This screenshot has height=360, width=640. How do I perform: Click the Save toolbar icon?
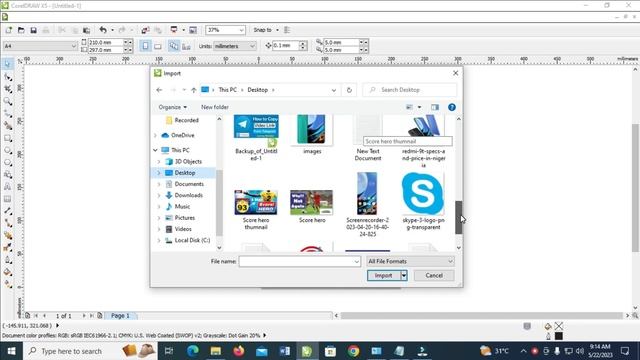point(33,30)
